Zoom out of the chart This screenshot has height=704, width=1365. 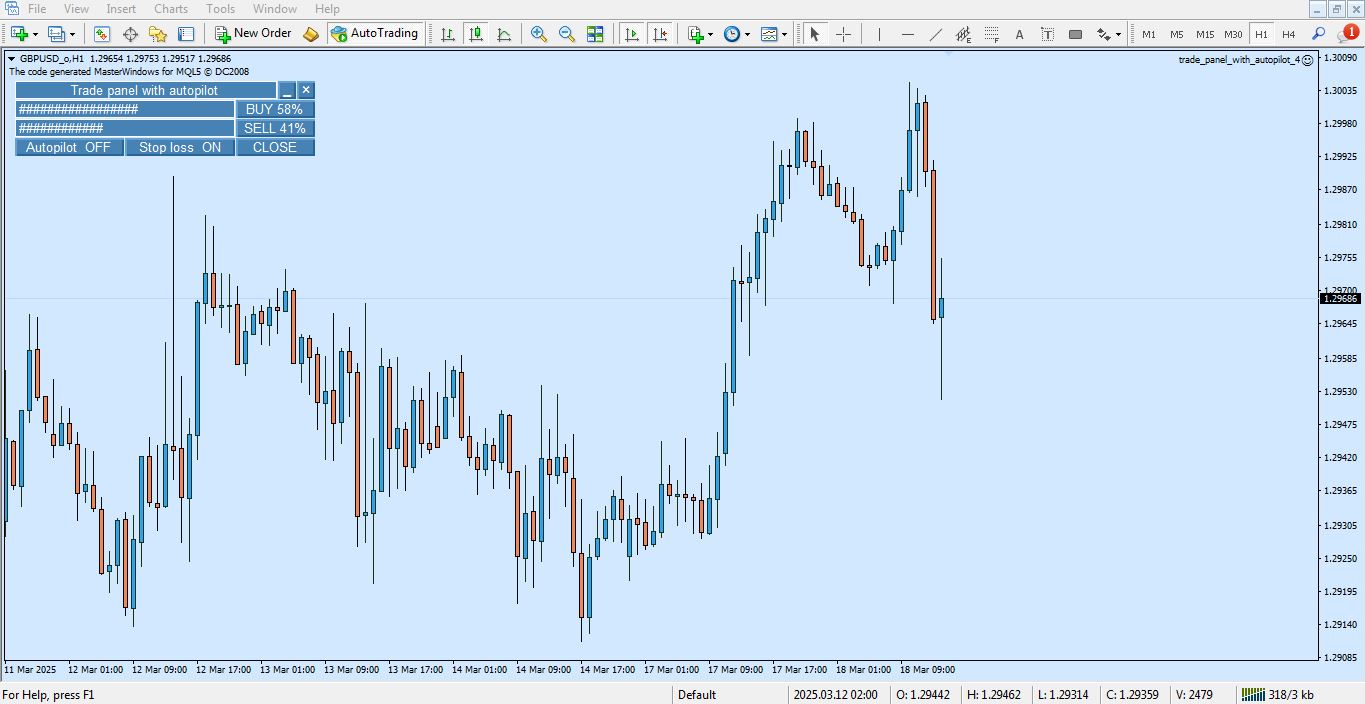[x=567, y=33]
